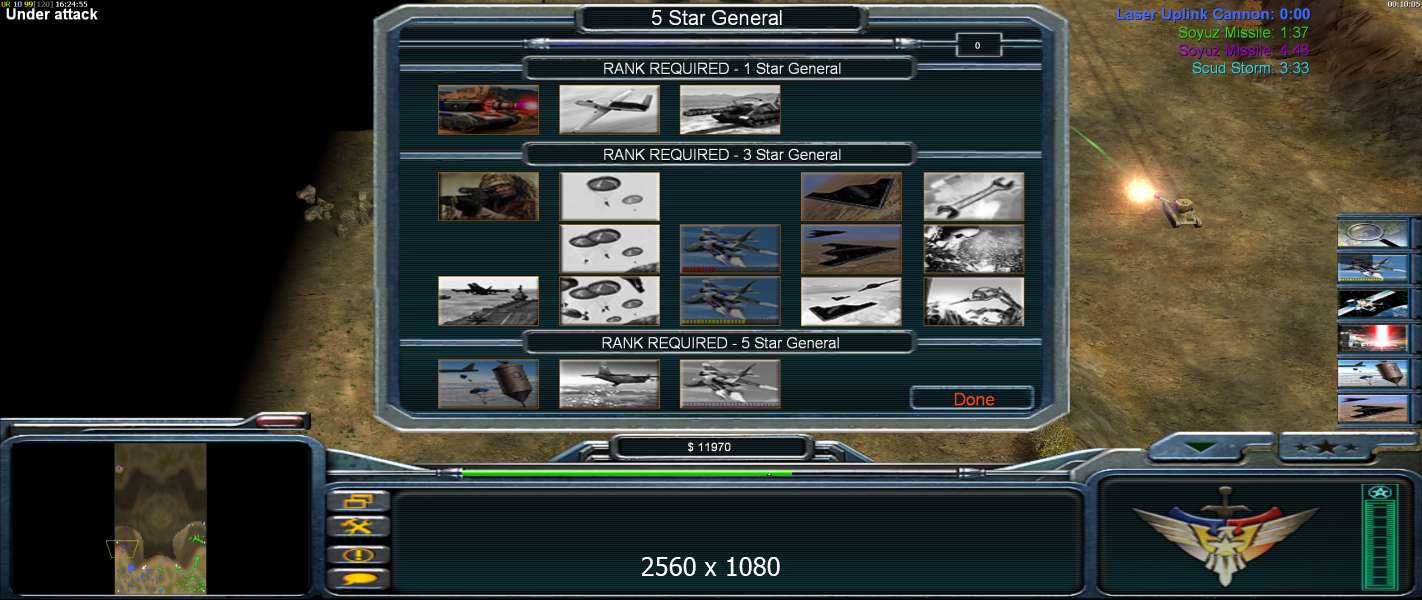Image resolution: width=1422 pixels, height=600 pixels.
Task: Select the red-laser tank power under 1 Star General
Action: pos(488,110)
